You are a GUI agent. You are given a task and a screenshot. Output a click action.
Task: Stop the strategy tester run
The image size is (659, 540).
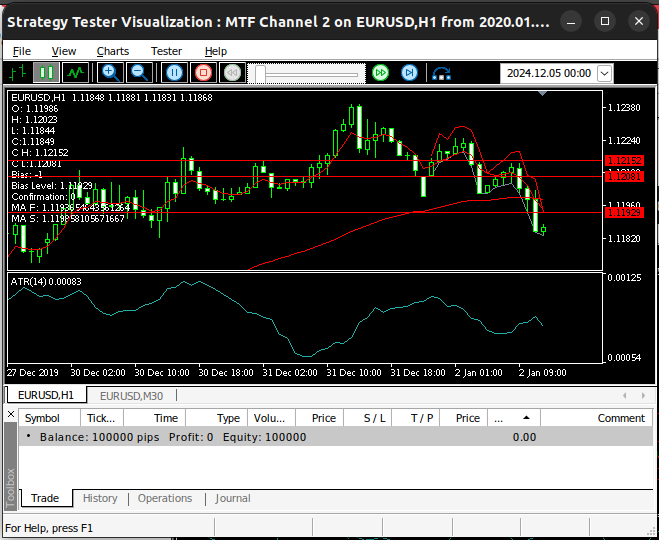(x=203, y=73)
